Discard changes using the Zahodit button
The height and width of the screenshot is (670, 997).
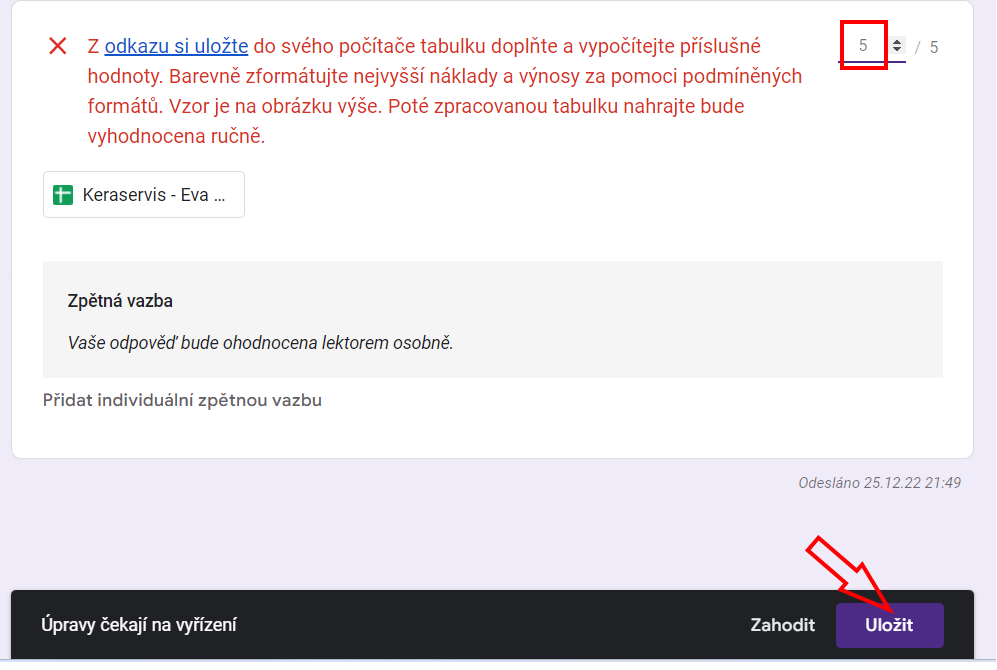[782, 625]
